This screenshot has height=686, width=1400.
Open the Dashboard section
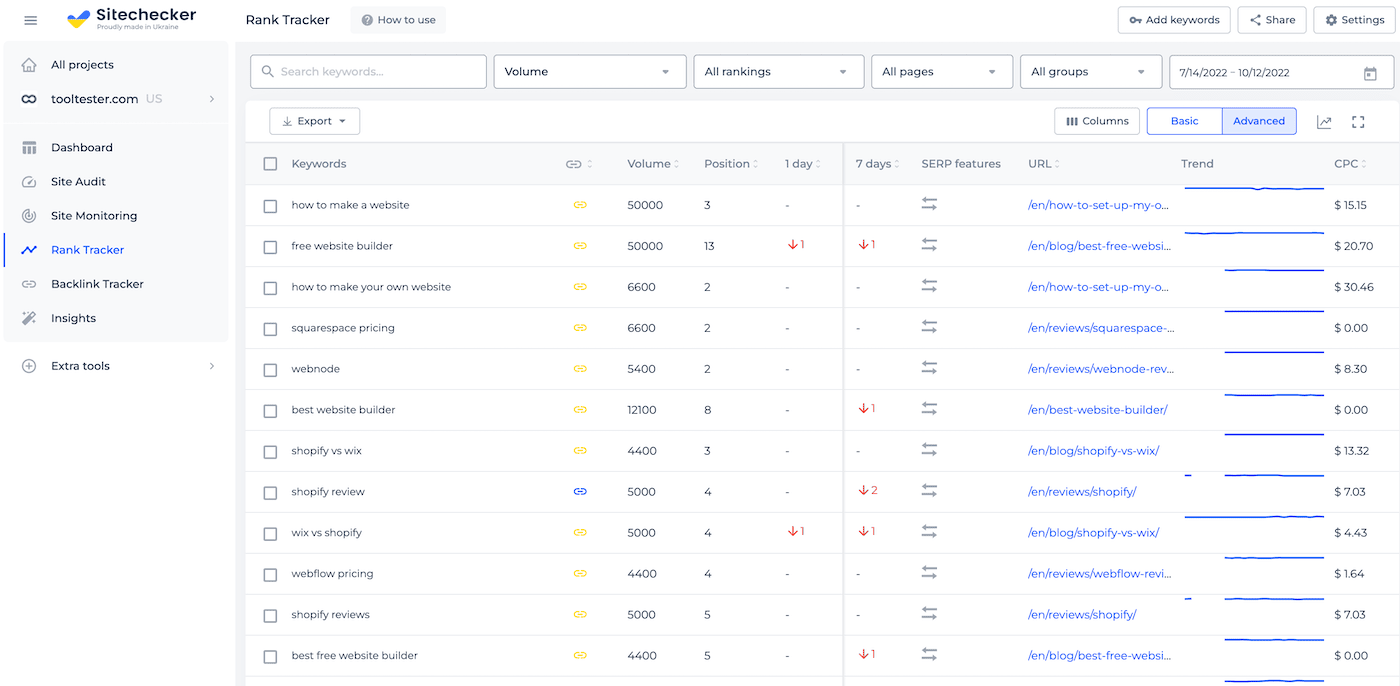click(x=82, y=148)
